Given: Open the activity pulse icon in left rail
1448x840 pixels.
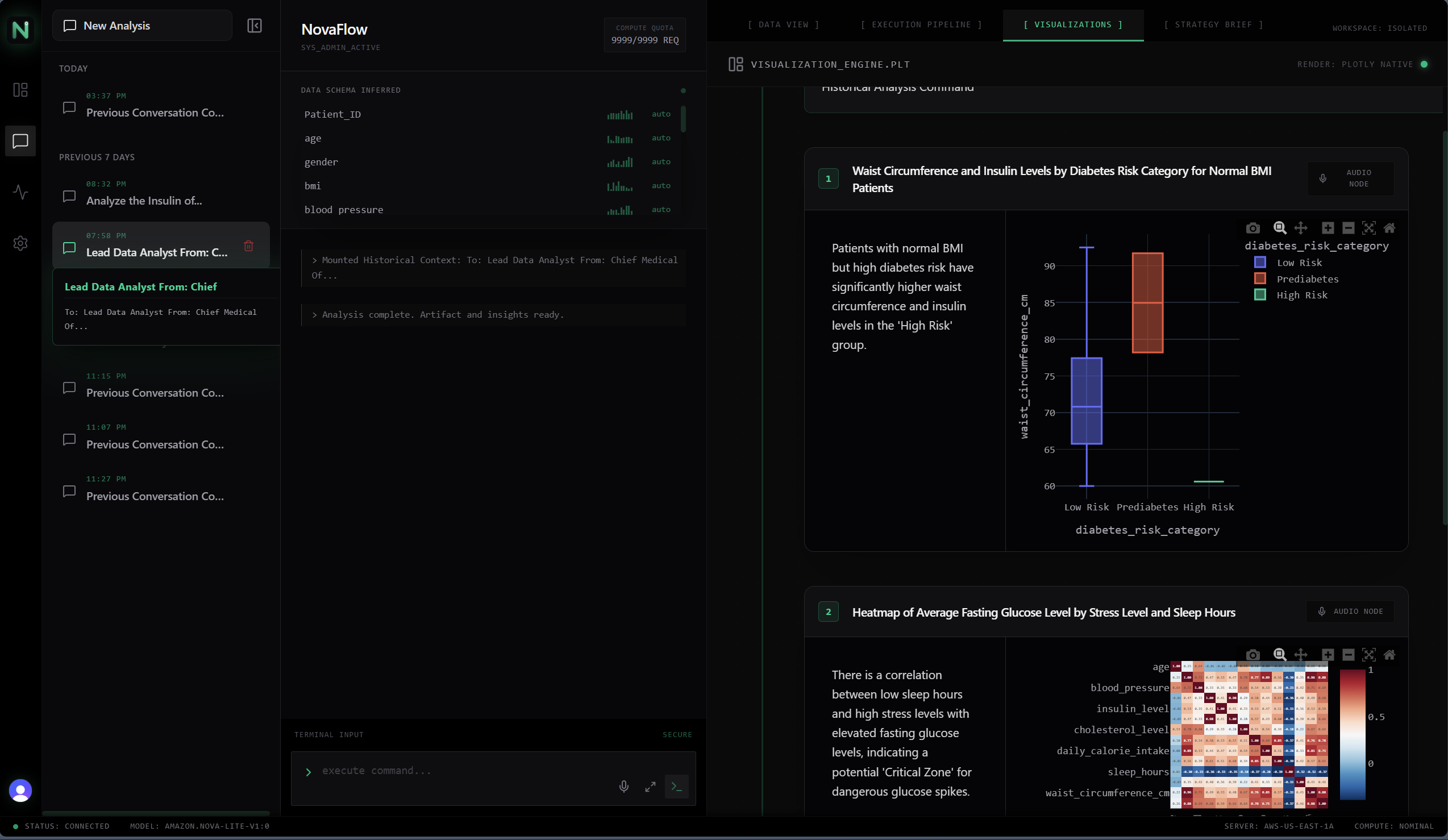Looking at the screenshot, I should 20,192.
